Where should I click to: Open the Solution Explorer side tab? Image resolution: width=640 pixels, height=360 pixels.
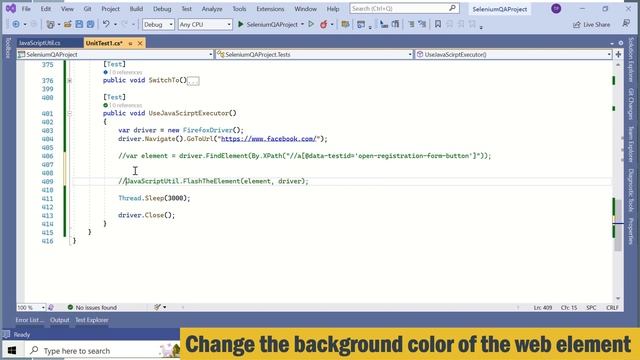coord(631,60)
